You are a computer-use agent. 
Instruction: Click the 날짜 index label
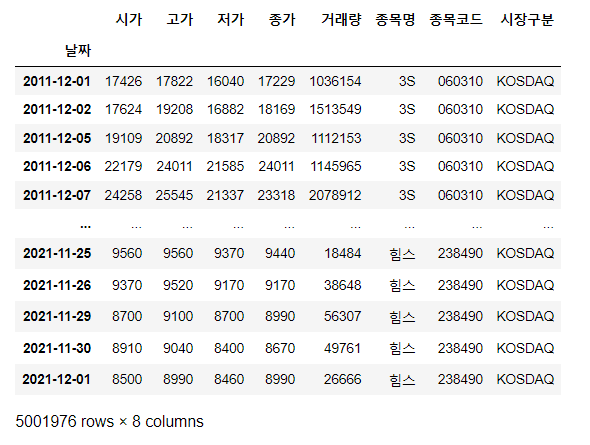coord(78,50)
